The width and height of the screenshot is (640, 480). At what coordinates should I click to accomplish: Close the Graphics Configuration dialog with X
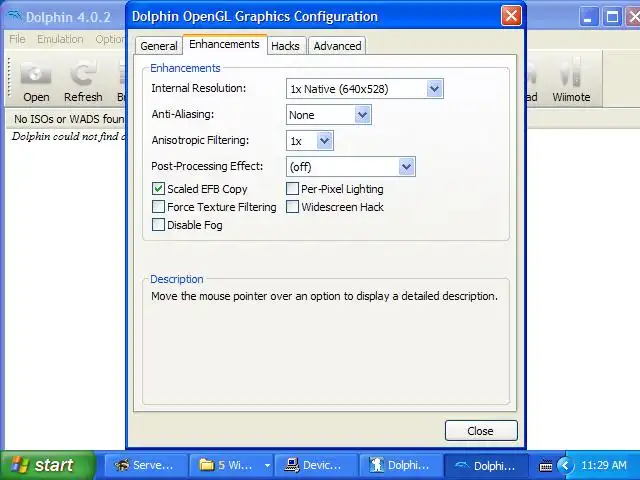[x=511, y=16]
